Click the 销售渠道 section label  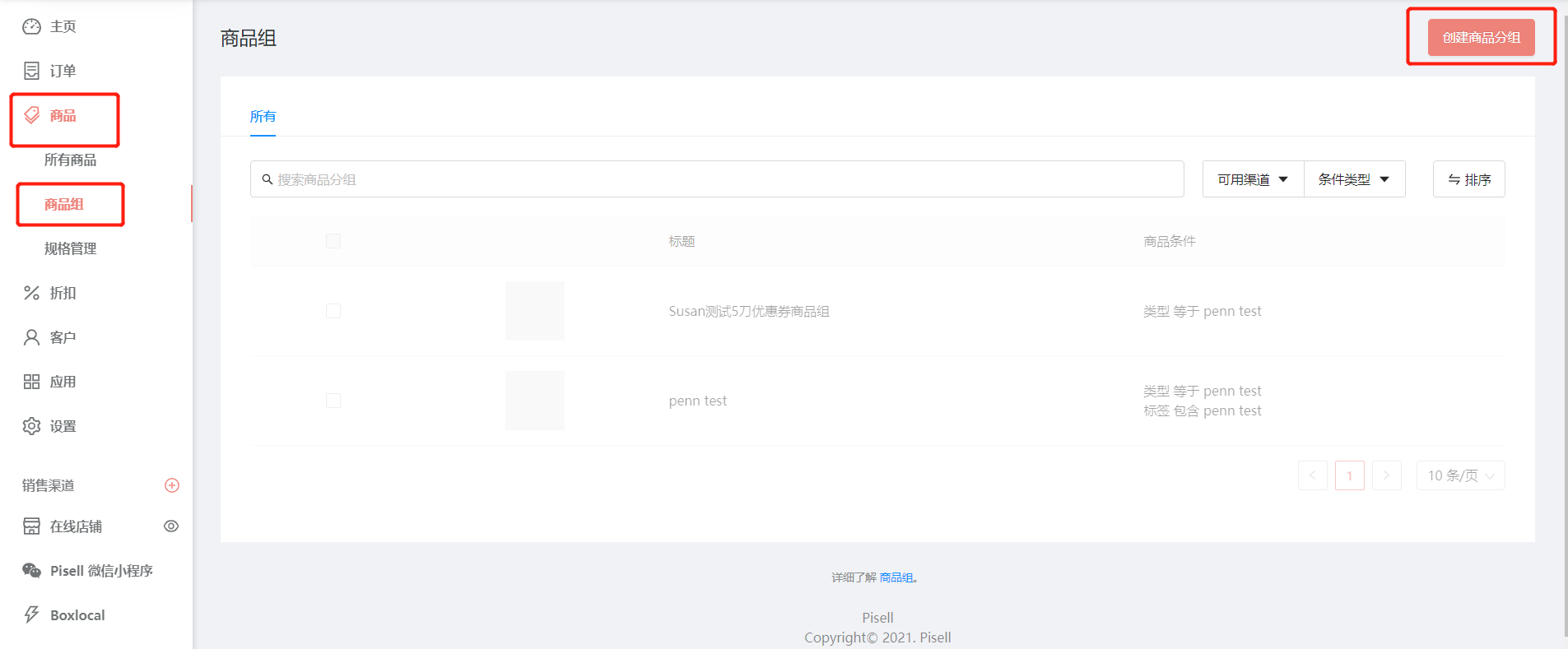[x=49, y=485]
